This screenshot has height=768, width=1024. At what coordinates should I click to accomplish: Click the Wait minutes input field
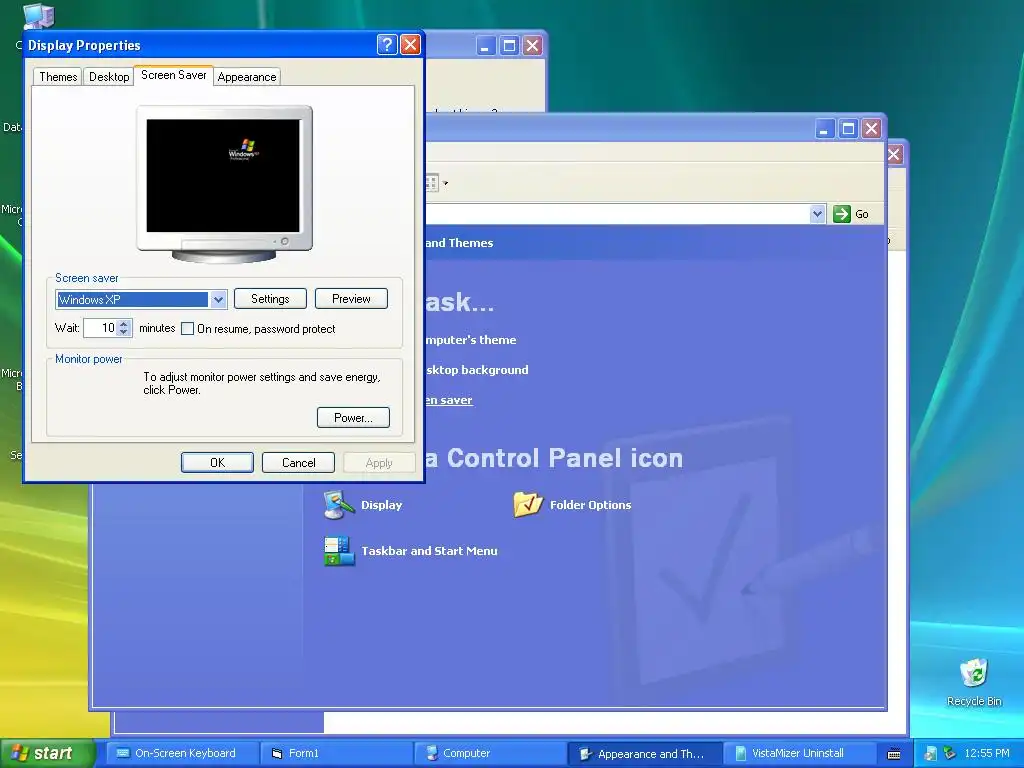[101, 328]
